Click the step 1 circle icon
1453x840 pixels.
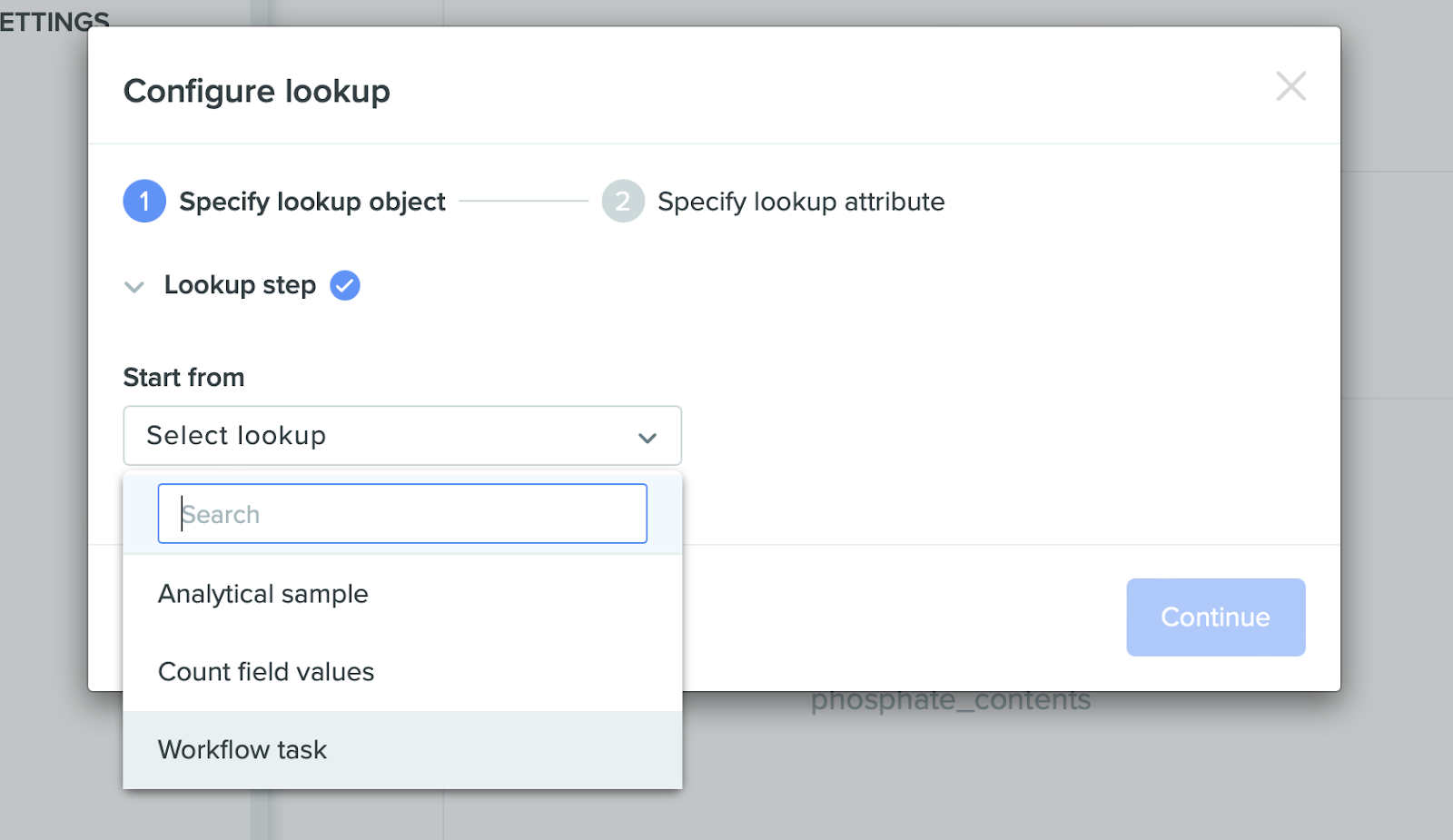coord(144,201)
